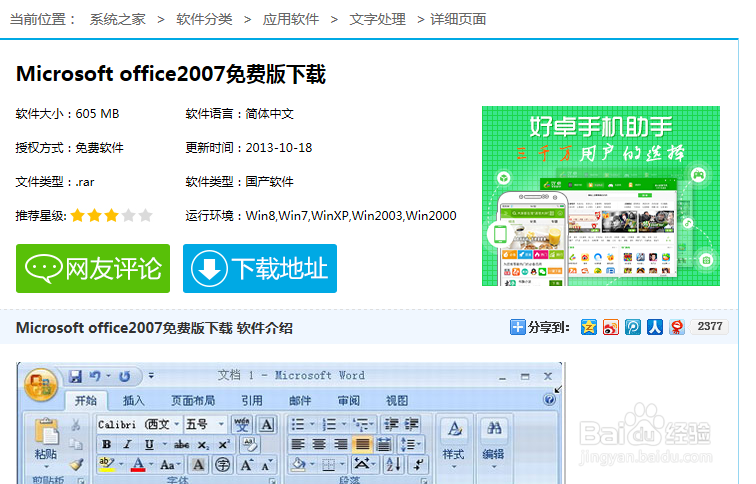This screenshot has height=484, width=756.
Task: Click the Copy icon in clipboard group
Action: pos(76,444)
